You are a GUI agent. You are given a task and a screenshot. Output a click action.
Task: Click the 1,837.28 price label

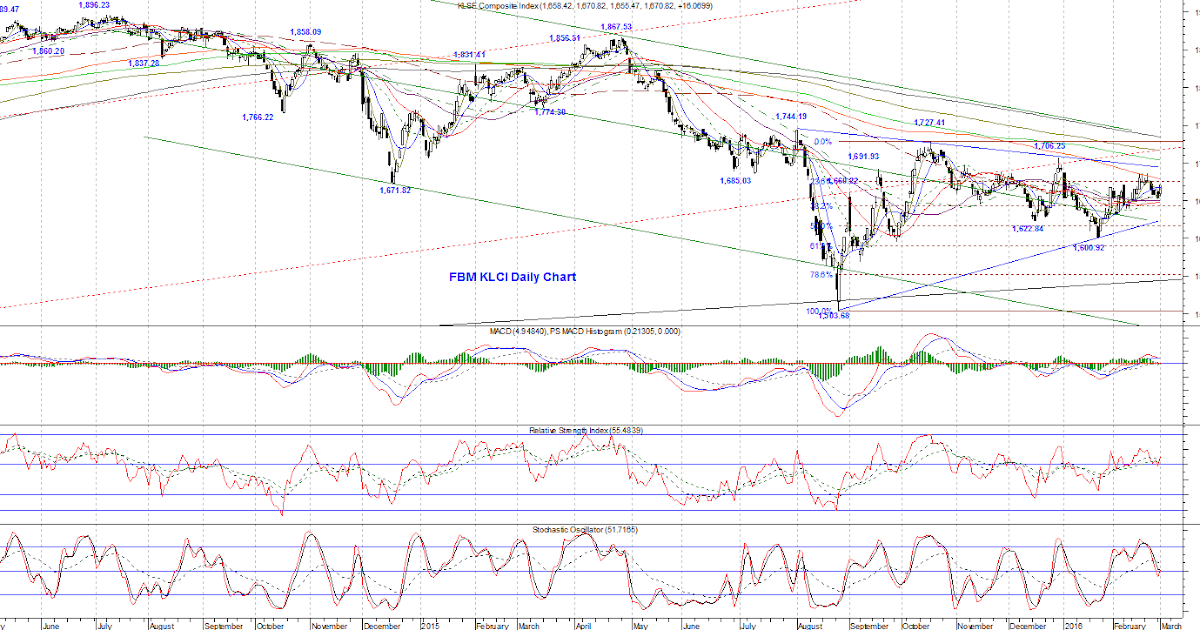click(145, 63)
